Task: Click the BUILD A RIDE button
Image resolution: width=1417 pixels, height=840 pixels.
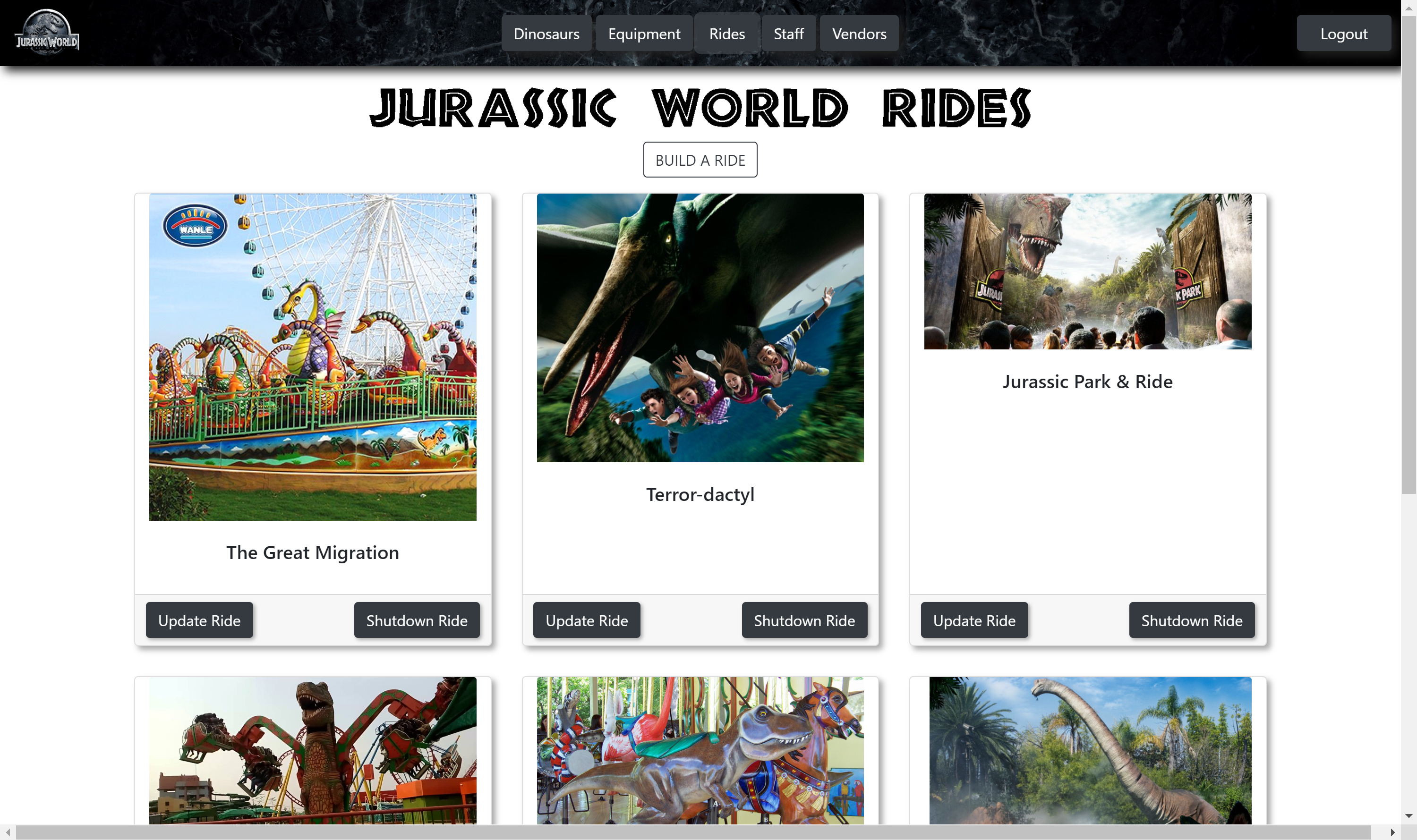Action: (x=700, y=160)
